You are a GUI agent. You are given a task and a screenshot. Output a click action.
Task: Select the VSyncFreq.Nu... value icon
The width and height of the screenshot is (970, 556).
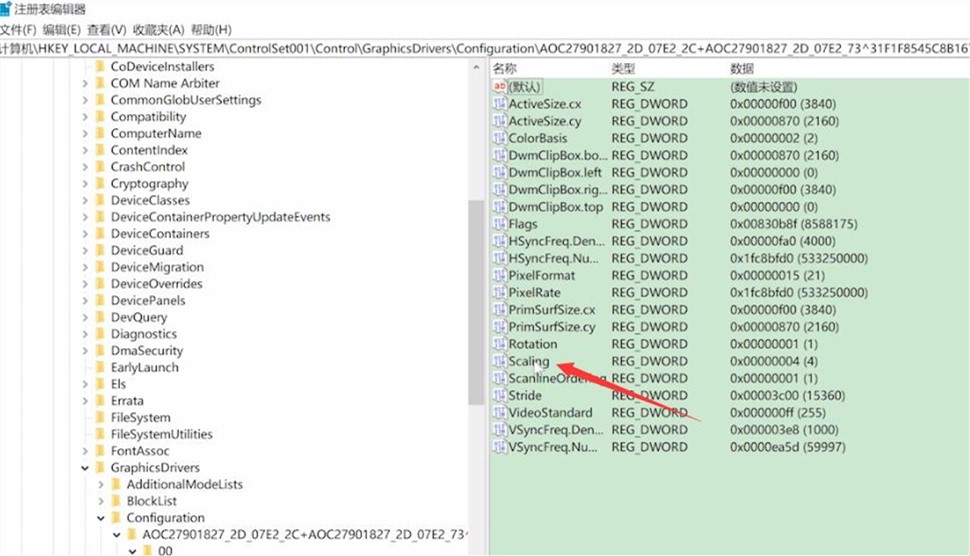tap(499, 447)
